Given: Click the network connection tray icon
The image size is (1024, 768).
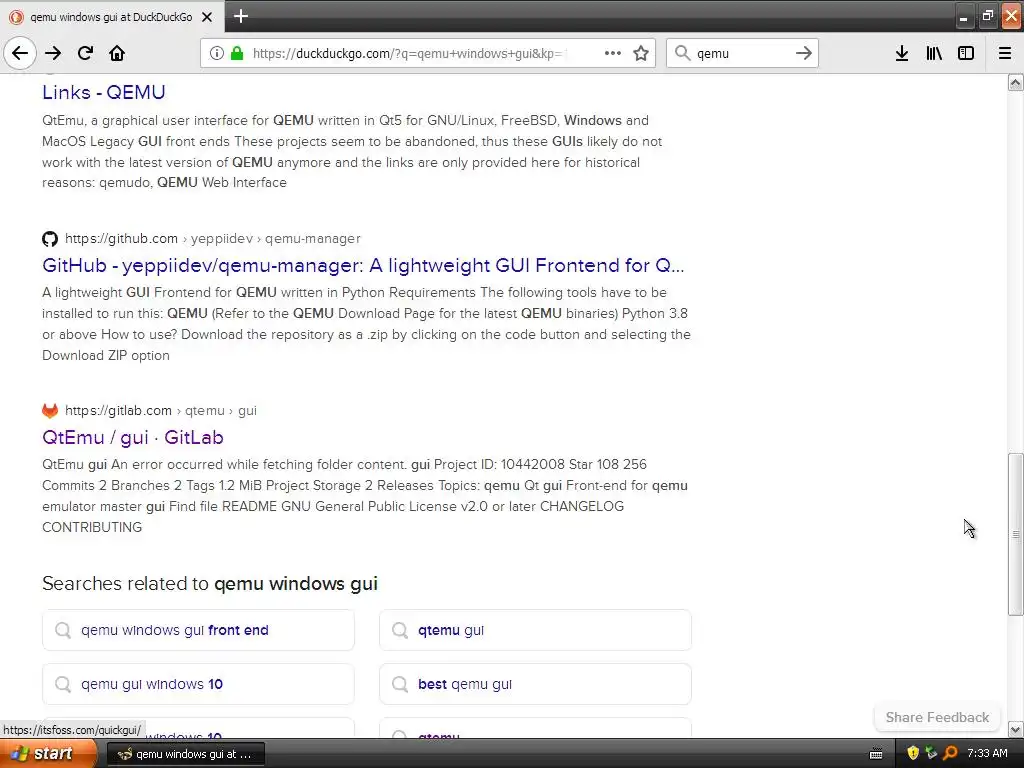Looking at the screenshot, I should (931, 754).
